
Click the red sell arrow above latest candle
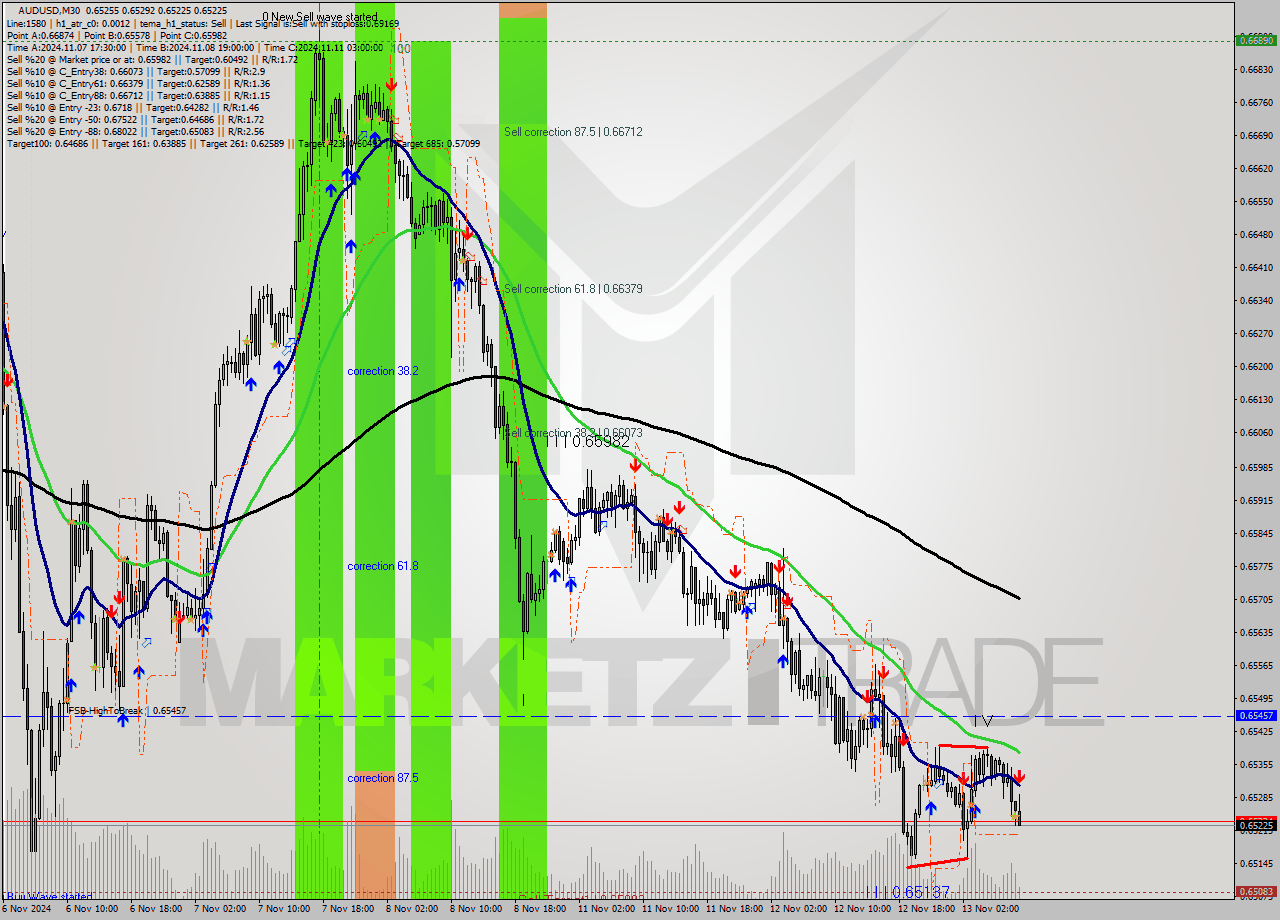click(1018, 776)
